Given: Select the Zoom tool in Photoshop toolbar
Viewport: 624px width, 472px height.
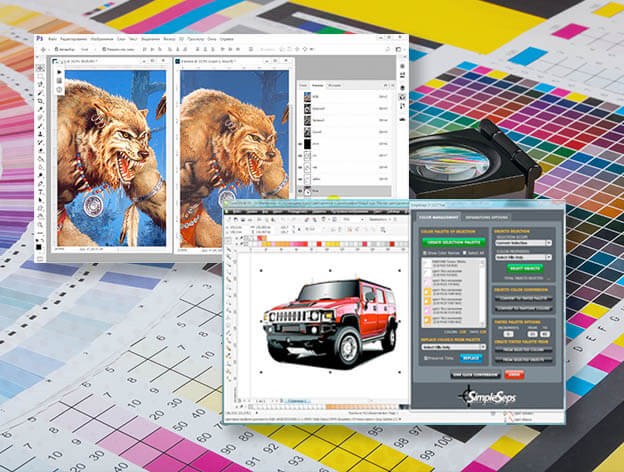Looking at the screenshot, I should point(40,224).
